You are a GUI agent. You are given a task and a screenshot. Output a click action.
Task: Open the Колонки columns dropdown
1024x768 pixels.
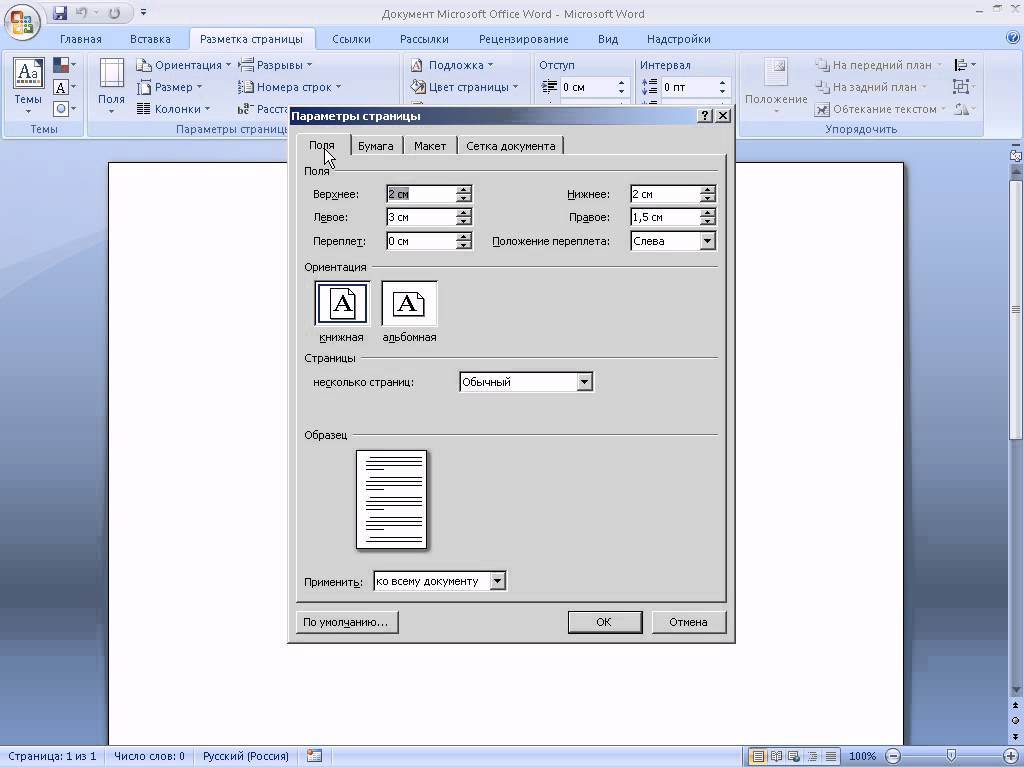pyautogui.click(x=174, y=108)
